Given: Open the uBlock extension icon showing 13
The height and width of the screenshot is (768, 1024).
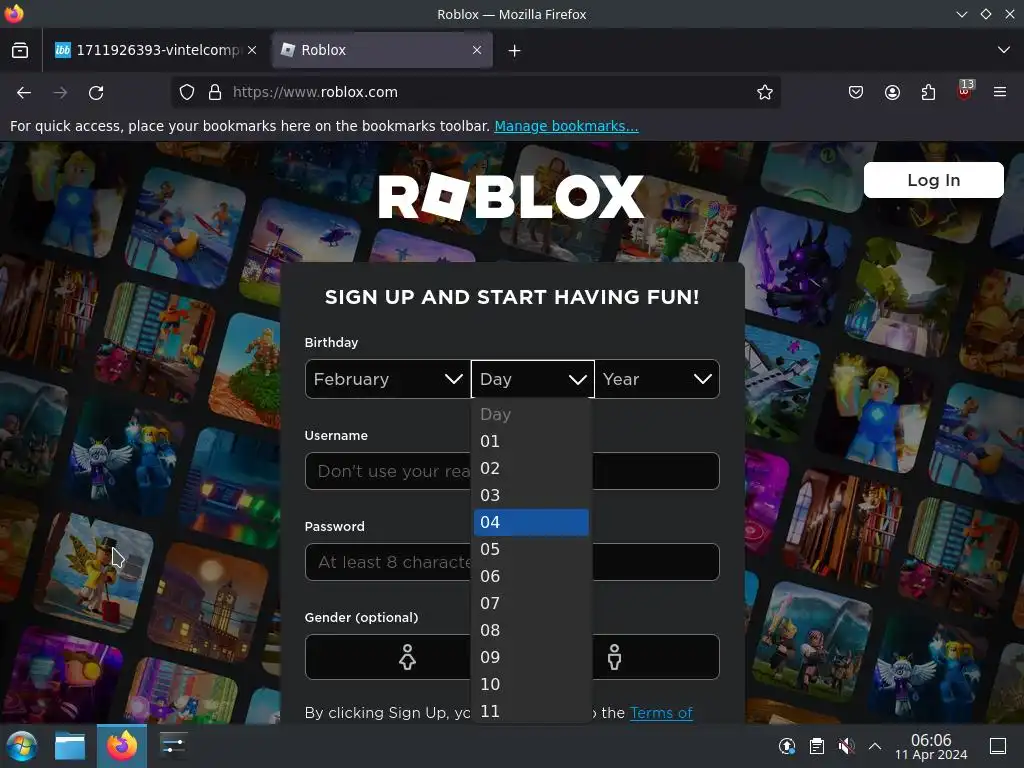Looking at the screenshot, I should click(x=965, y=90).
